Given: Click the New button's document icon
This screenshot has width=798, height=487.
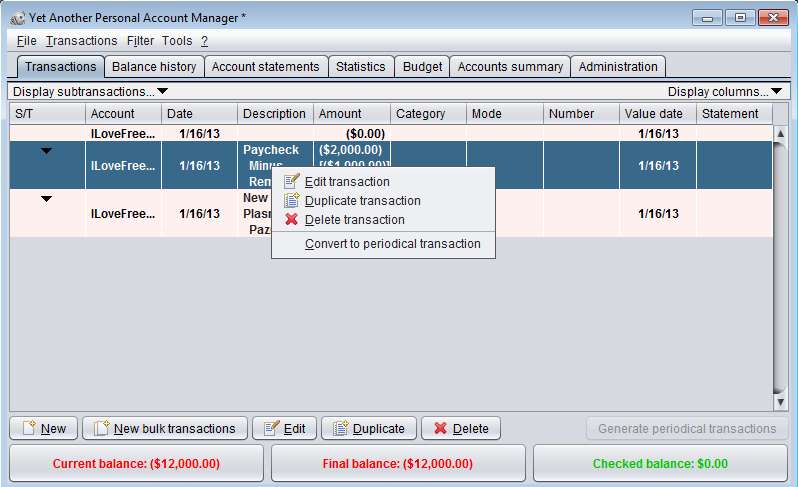Looking at the screenshot, I should point(29,429).
